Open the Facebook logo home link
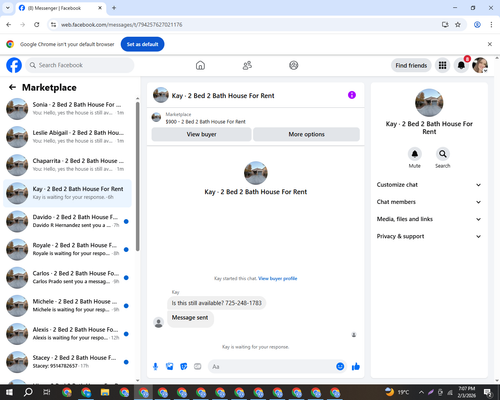The height and width of the screenshot is (400, 500). [x=14, y=65]
